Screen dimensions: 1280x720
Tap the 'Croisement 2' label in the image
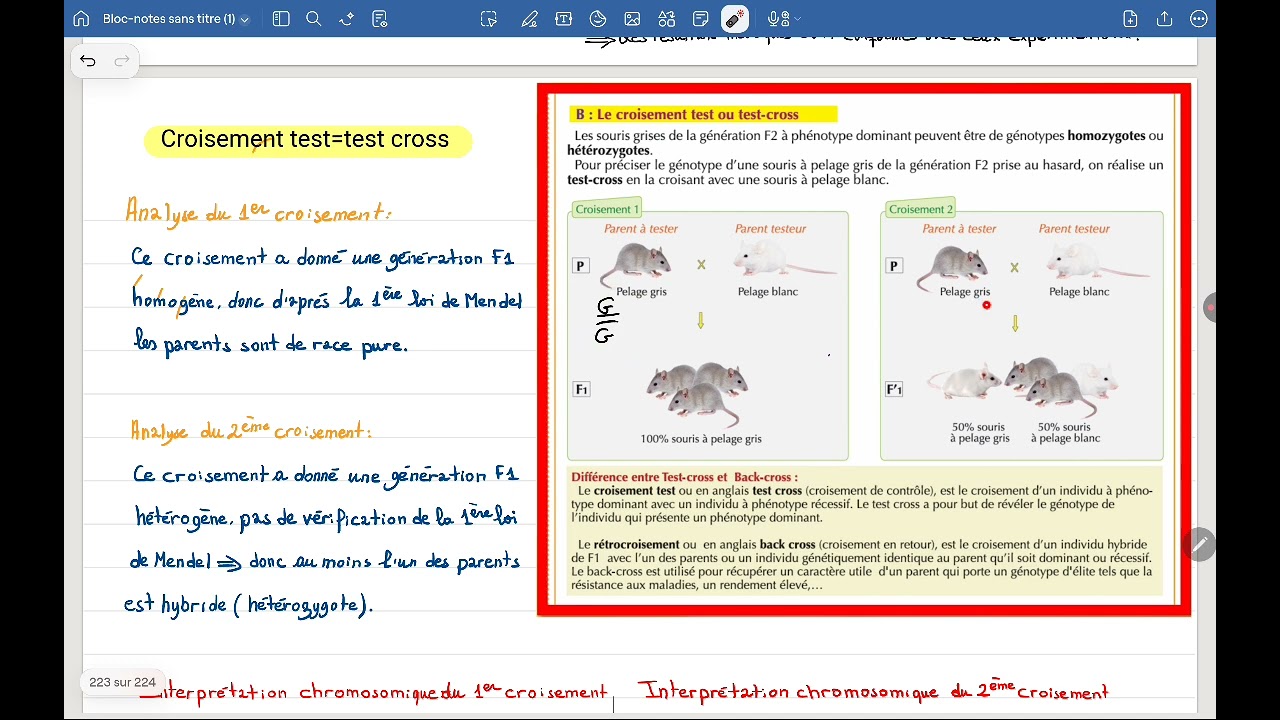pyautogui.click(x=921, y=209)
